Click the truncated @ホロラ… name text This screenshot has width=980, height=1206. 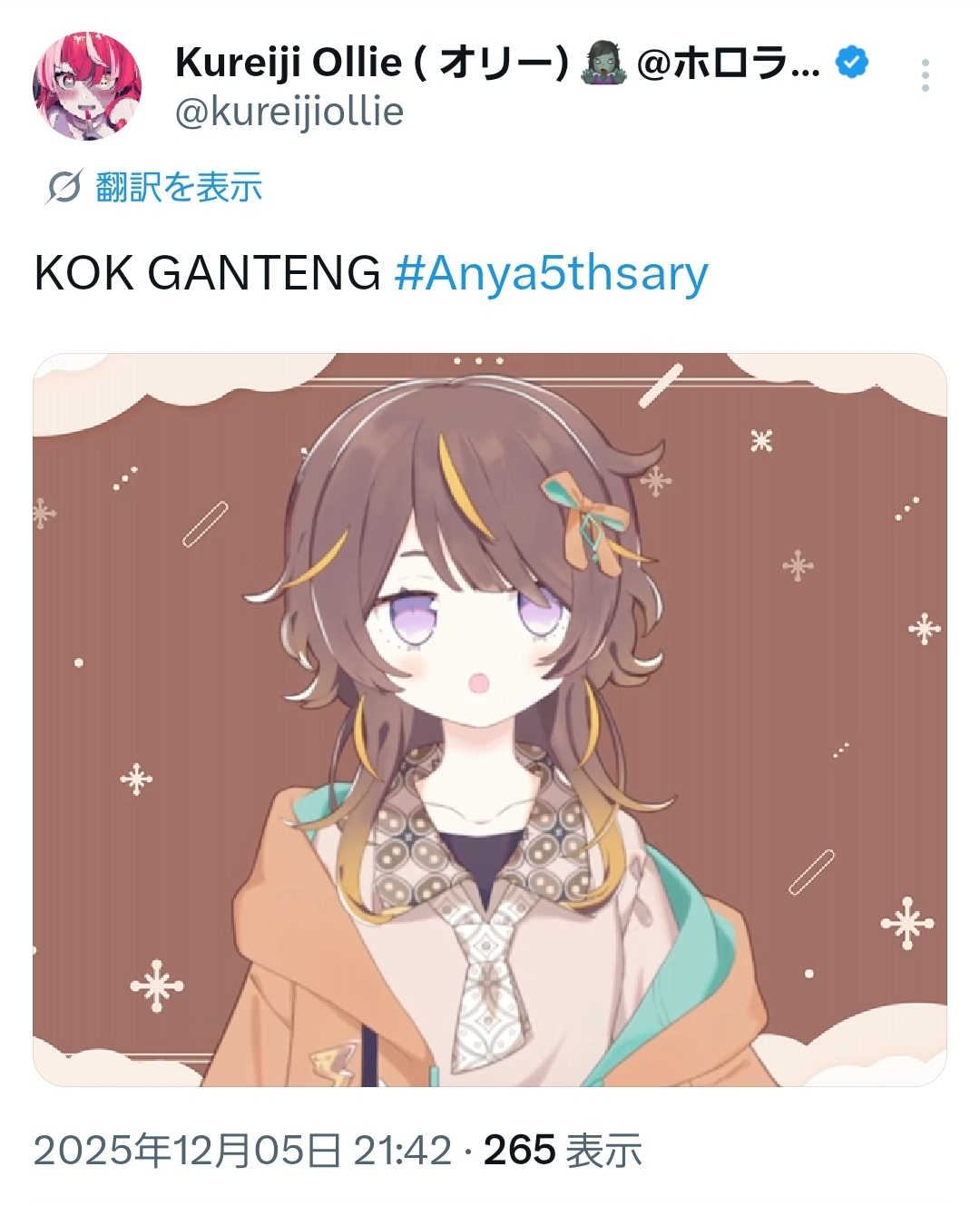[x=728, y=63]
